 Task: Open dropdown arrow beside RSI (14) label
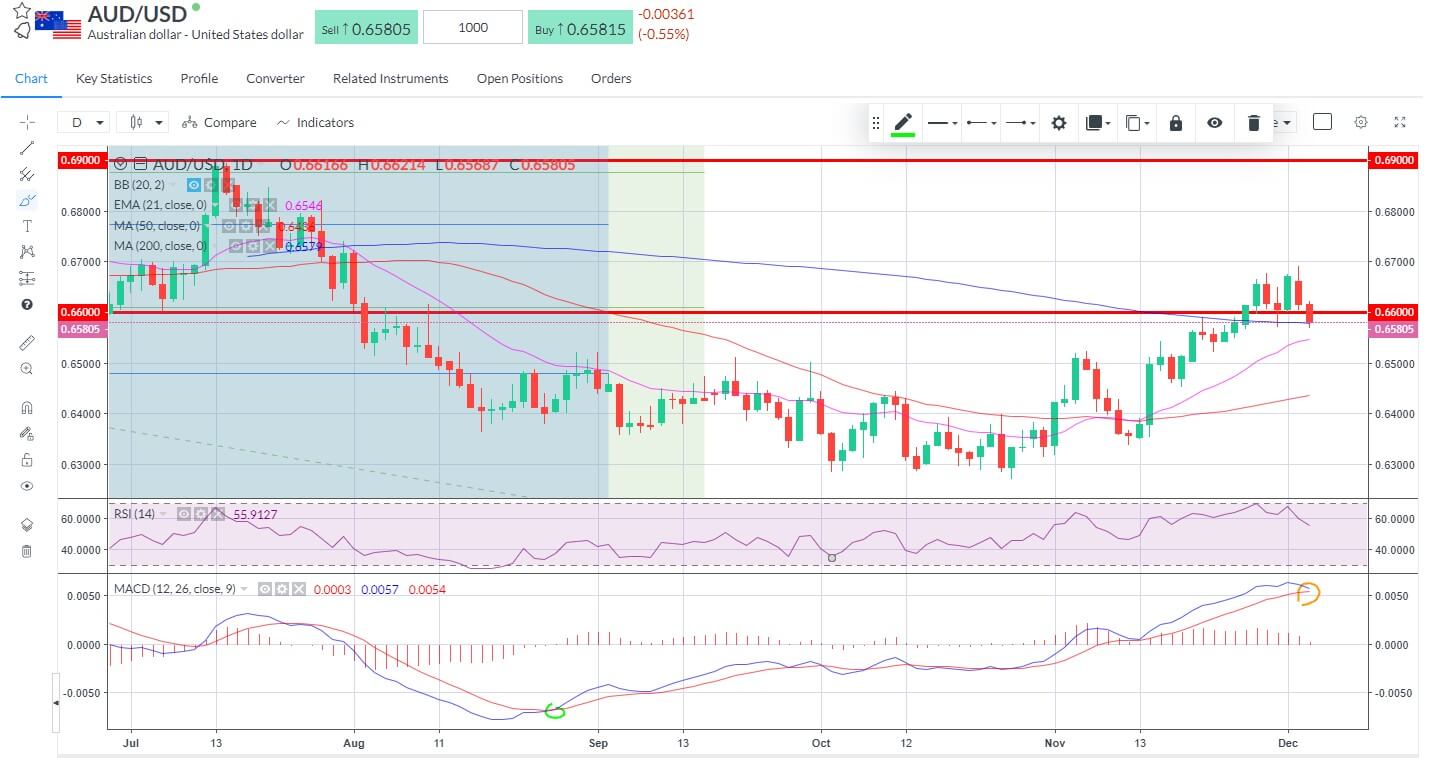[x=164, y=514]
